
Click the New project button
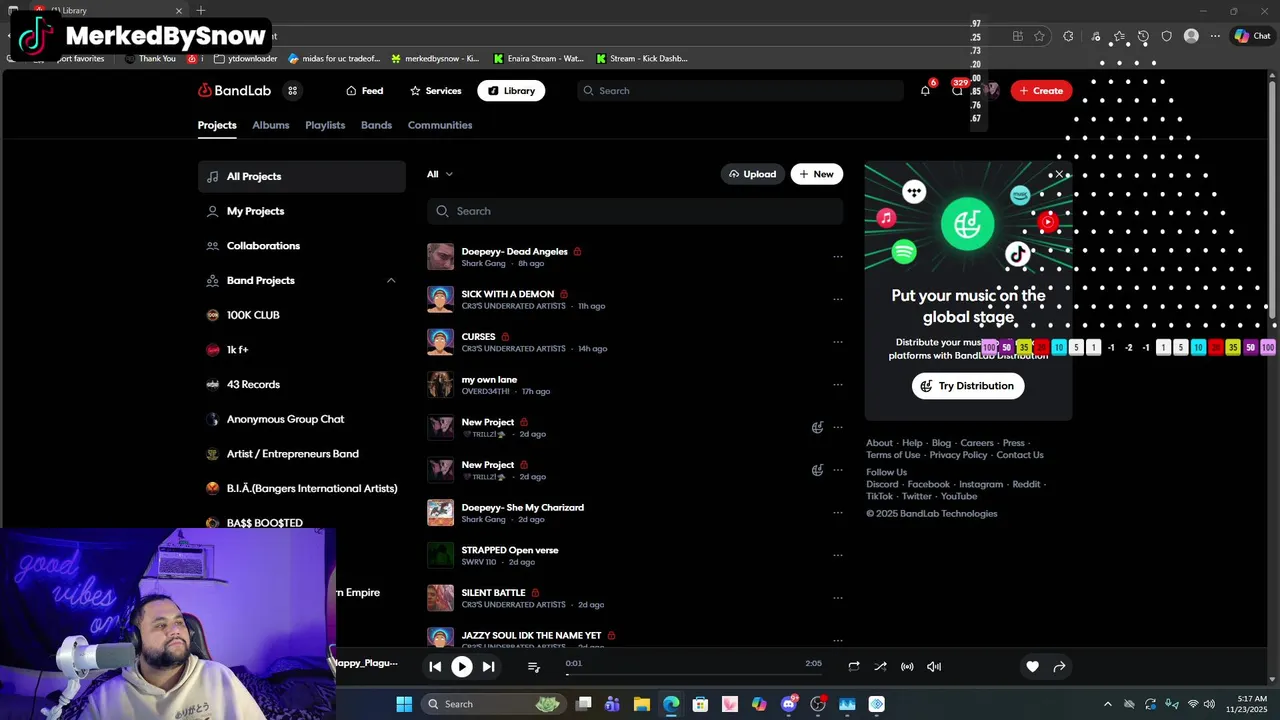[x=817, y=174]
